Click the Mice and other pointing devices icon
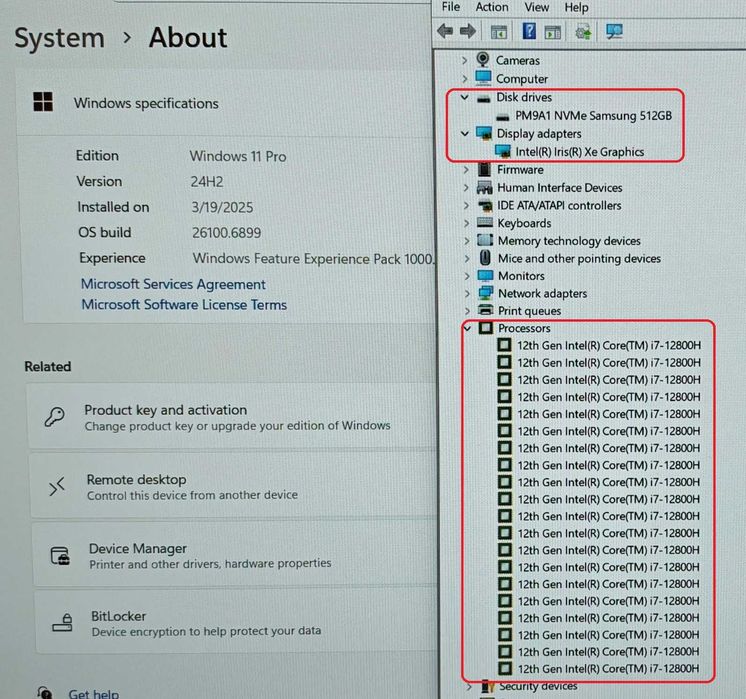 (x=485, y=257)
